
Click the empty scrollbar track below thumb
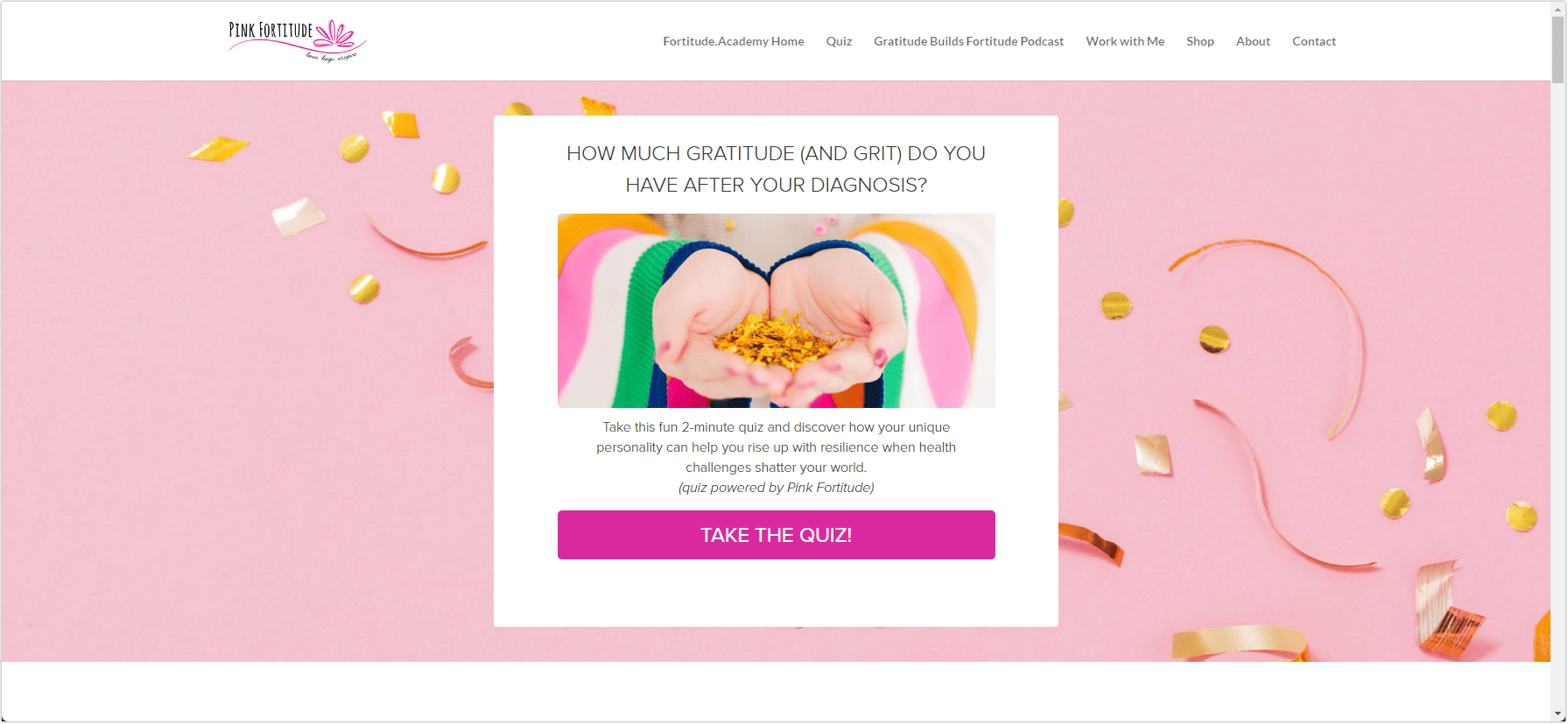point(1557,394)
